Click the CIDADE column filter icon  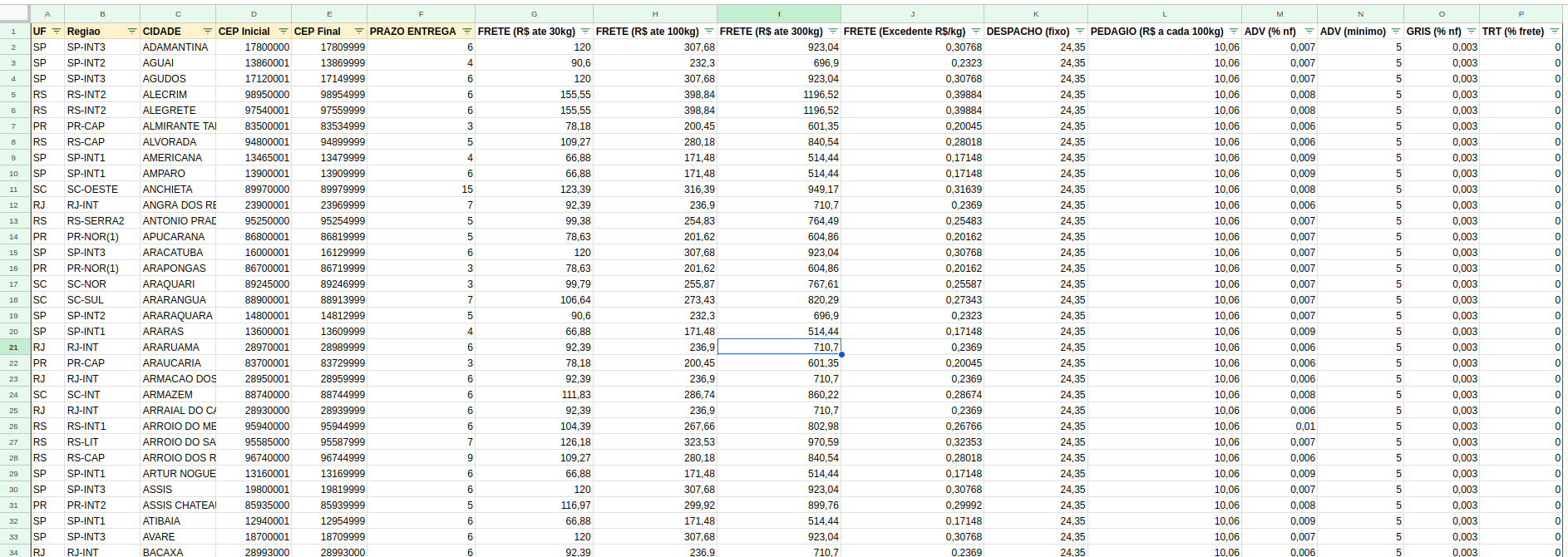coord(208,32)
